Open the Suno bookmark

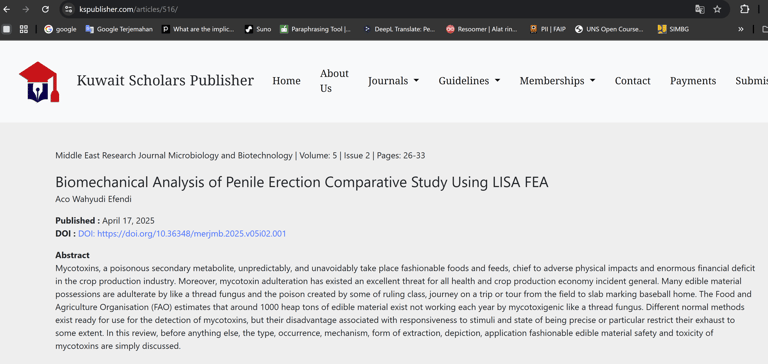(258, 29)
